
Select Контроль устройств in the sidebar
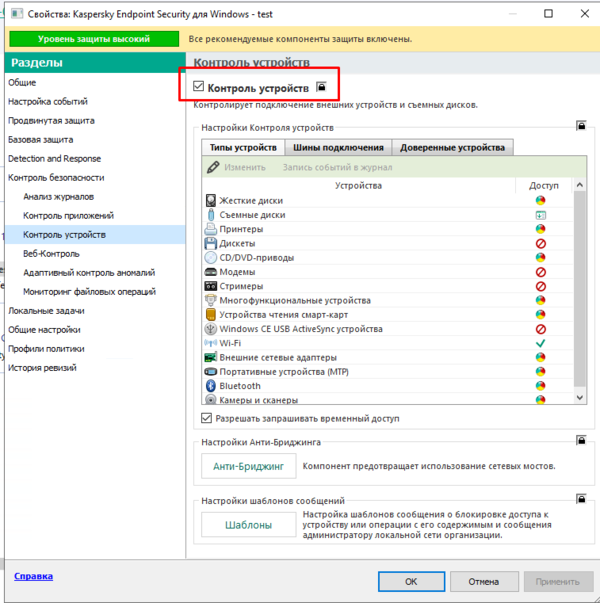coord(95,235)
